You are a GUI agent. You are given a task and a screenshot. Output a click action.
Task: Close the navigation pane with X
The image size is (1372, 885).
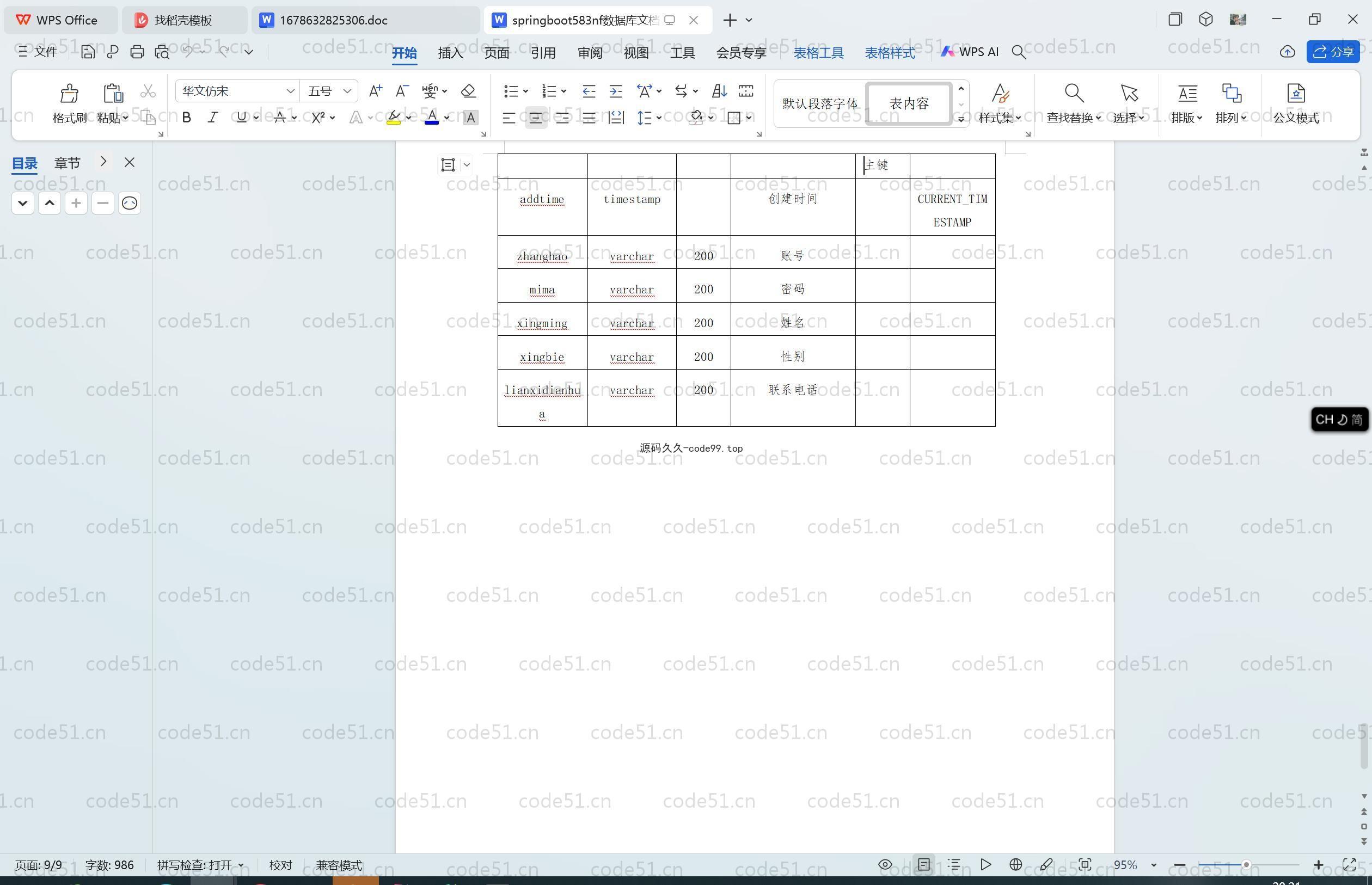pos(130,163)
